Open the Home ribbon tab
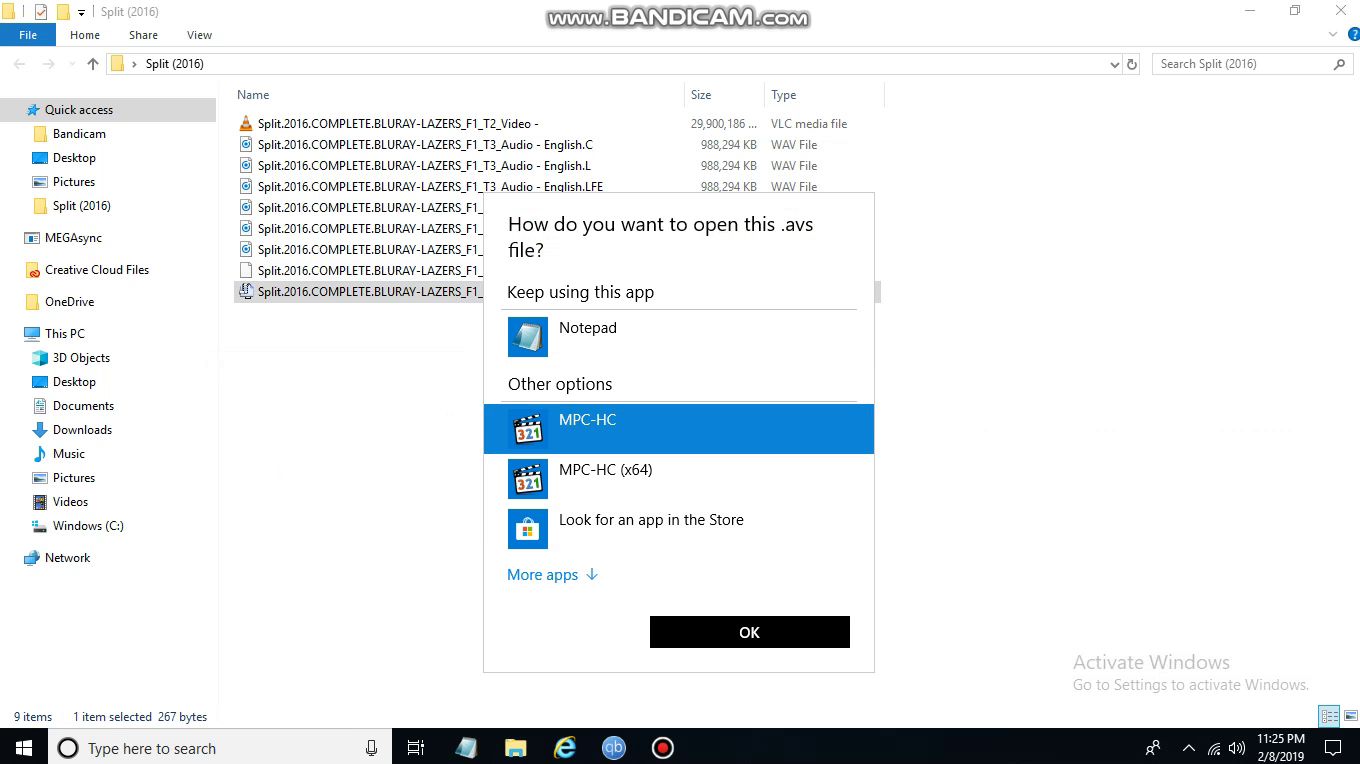This screenshot has width=1360, height=764. click(85, 35)
